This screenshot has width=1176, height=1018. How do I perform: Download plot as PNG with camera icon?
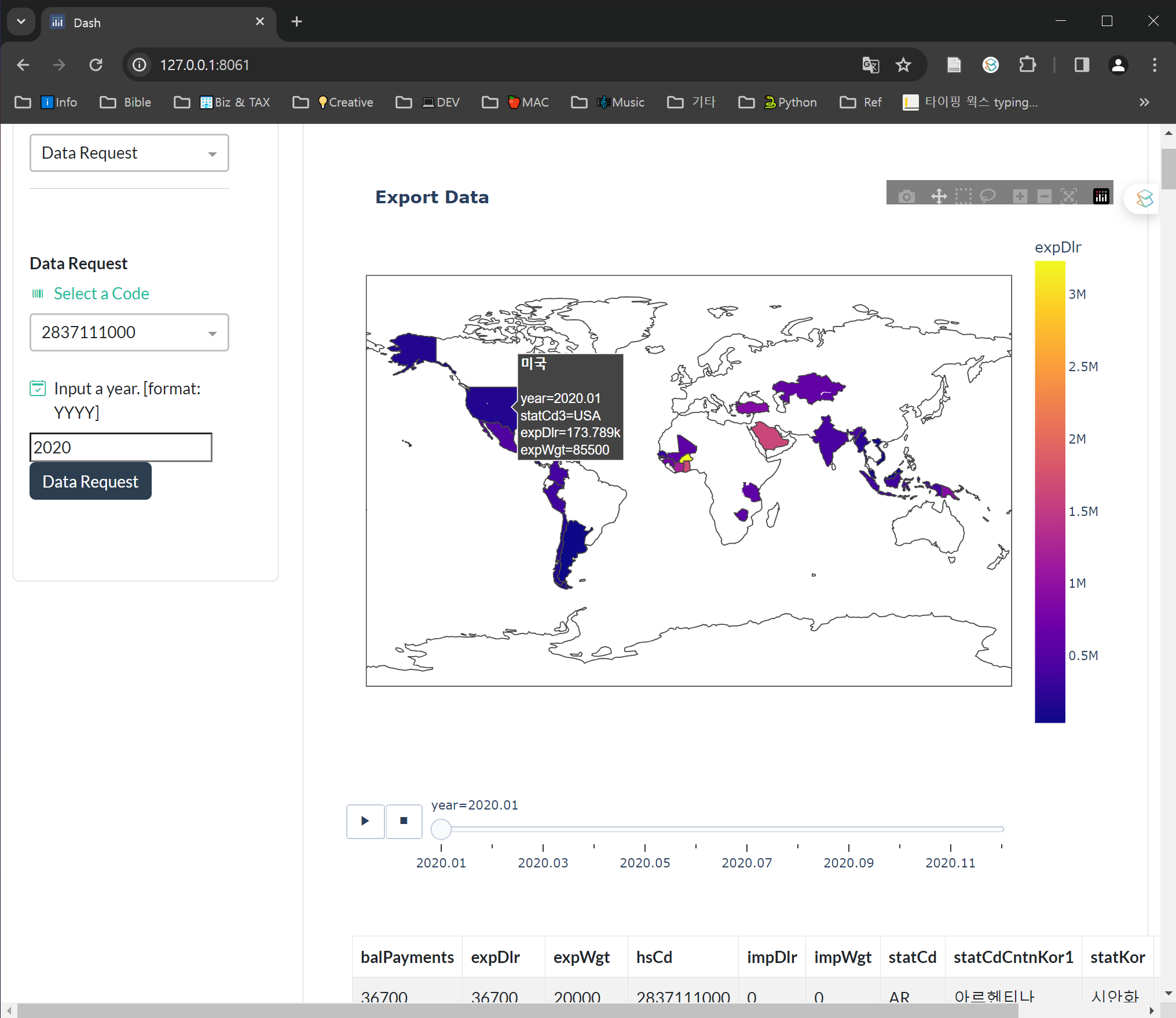pyautogui.click(x=907, y=196)
